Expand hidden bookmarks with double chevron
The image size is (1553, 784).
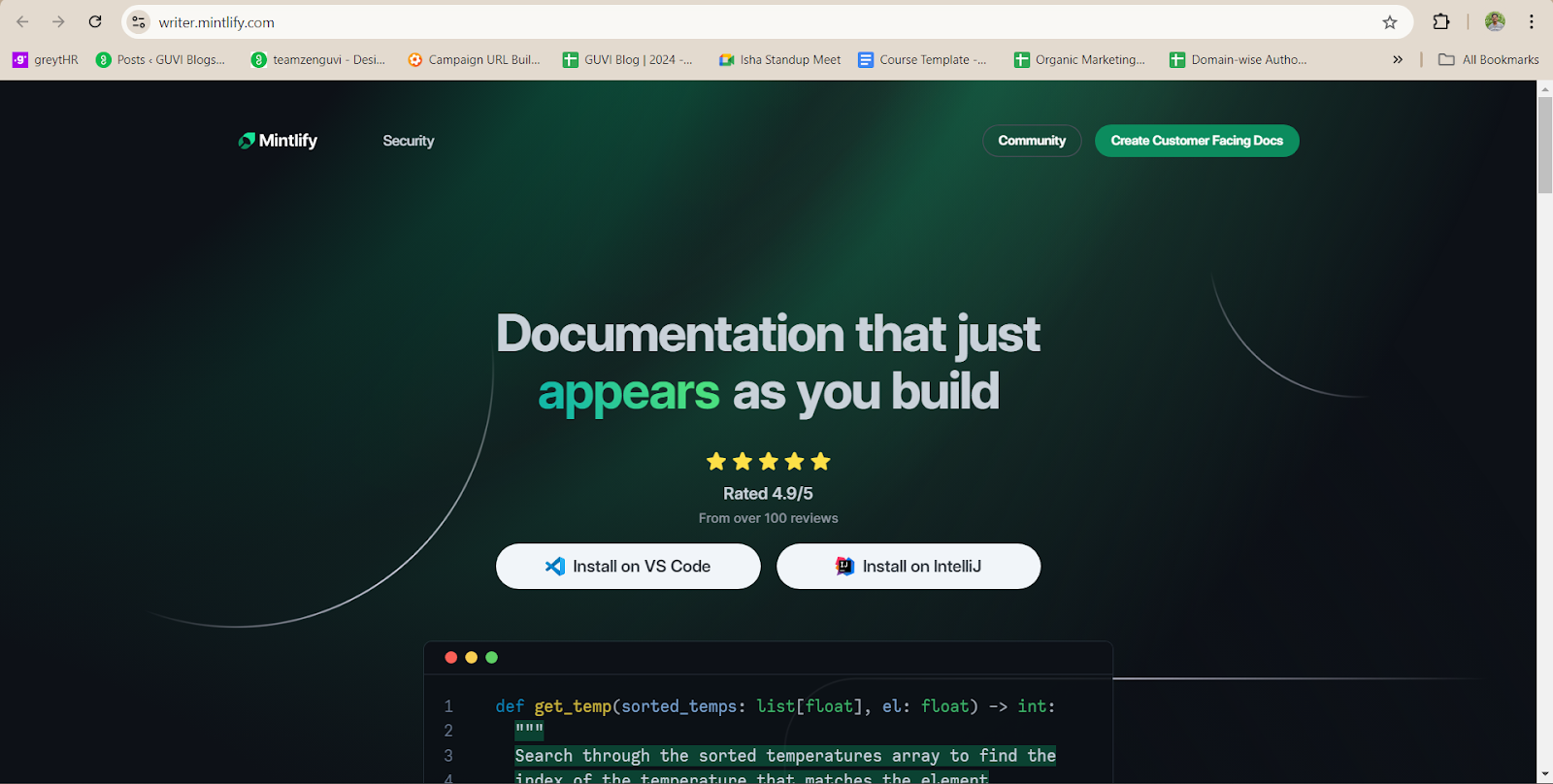[1398, 59]
